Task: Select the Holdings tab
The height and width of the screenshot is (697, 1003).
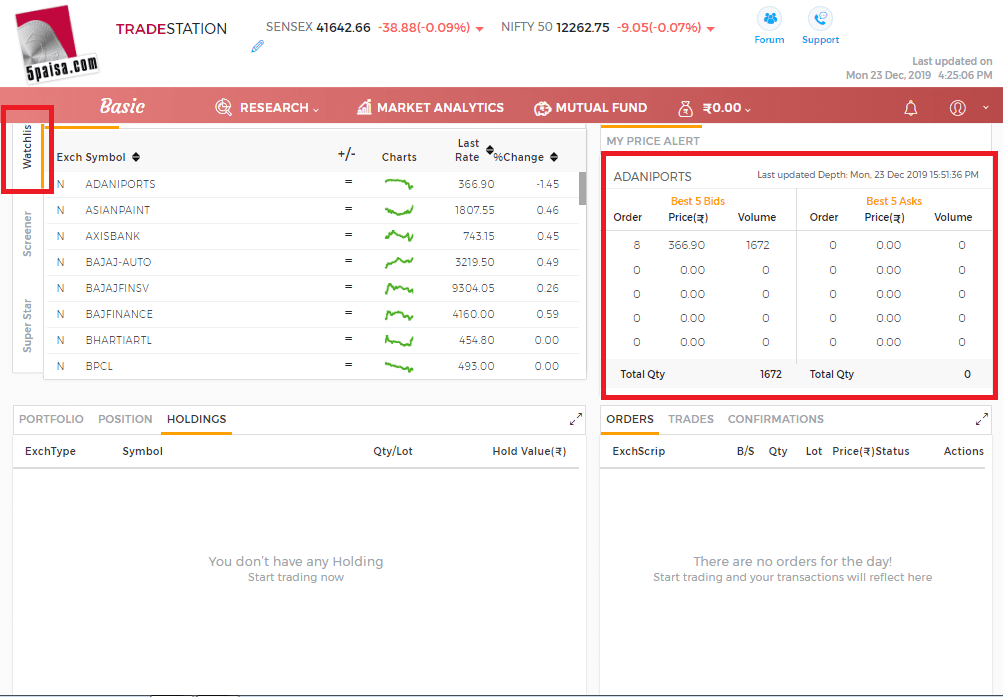Action: [x=196, y=419]
